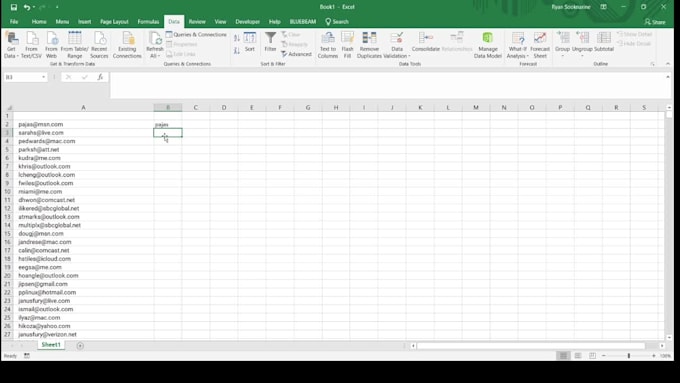The width and height of the screenshot is (680, 383).
Task: Open Manage Data Model
Action: click(x=487, y=45)
